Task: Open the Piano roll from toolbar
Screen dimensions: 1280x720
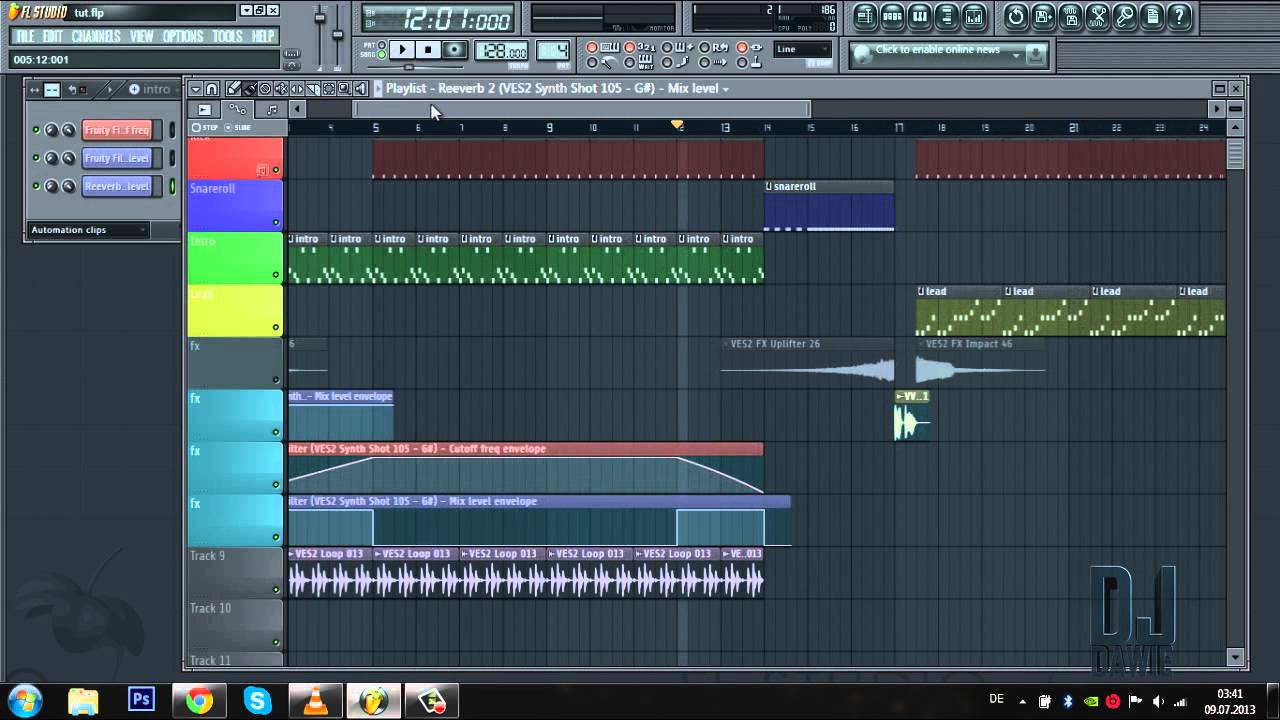Action: coord(919,16)
